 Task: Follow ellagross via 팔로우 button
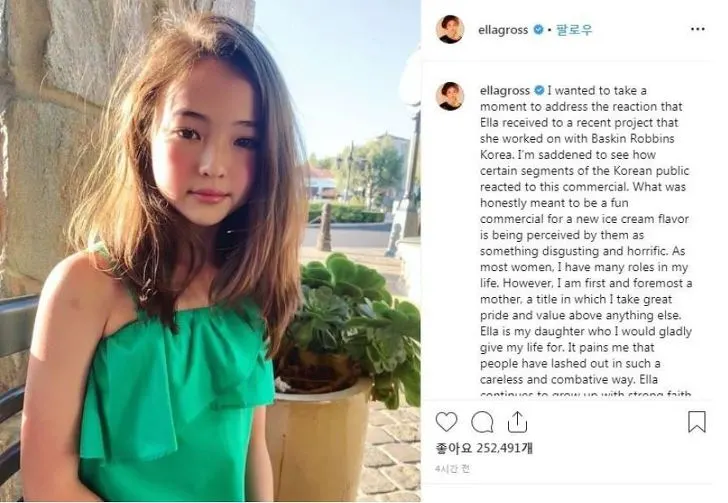[574, 30]
